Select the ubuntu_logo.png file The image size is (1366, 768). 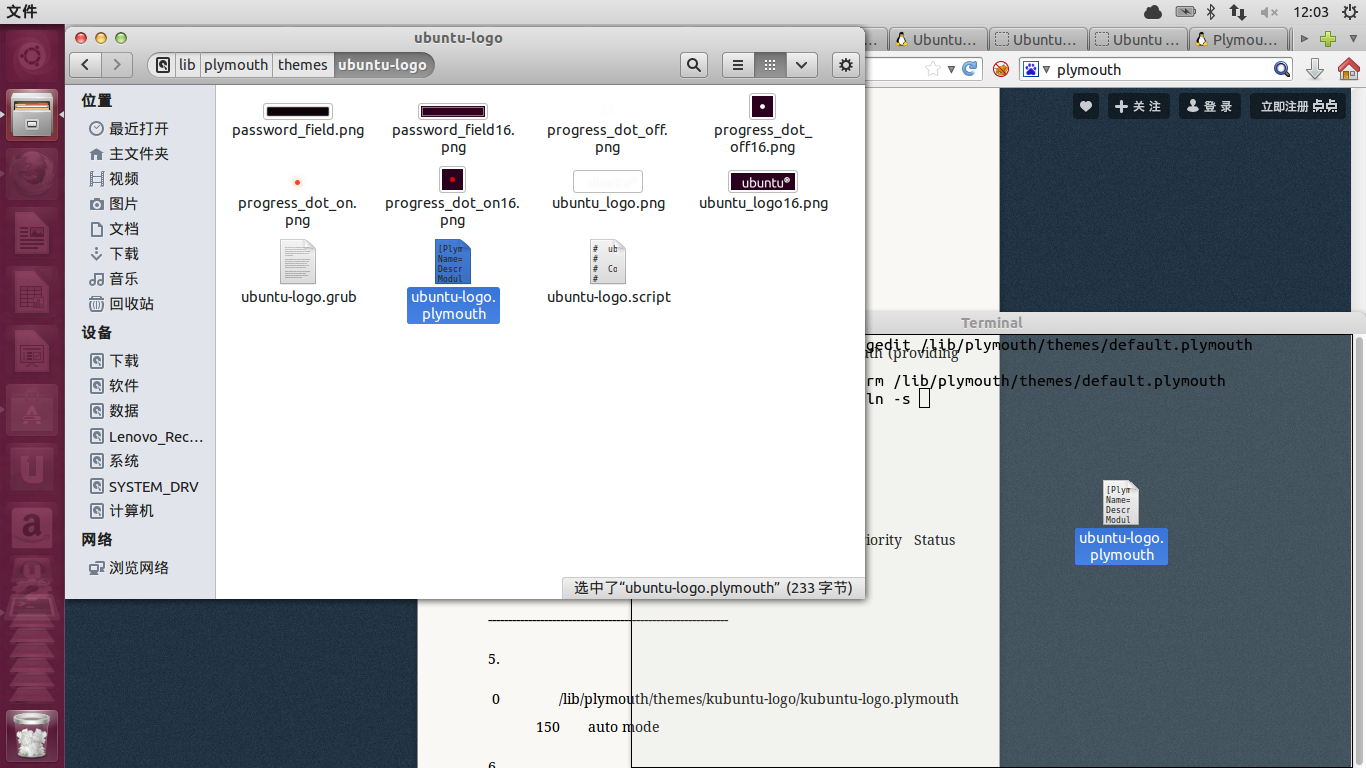click(608, 190)
